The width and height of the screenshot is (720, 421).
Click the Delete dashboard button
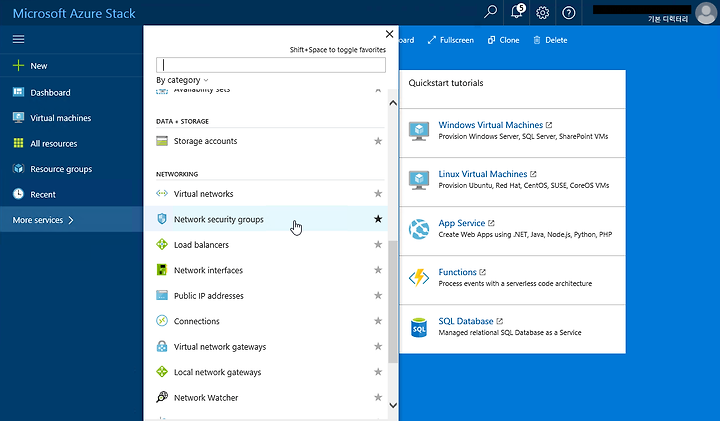550,40
